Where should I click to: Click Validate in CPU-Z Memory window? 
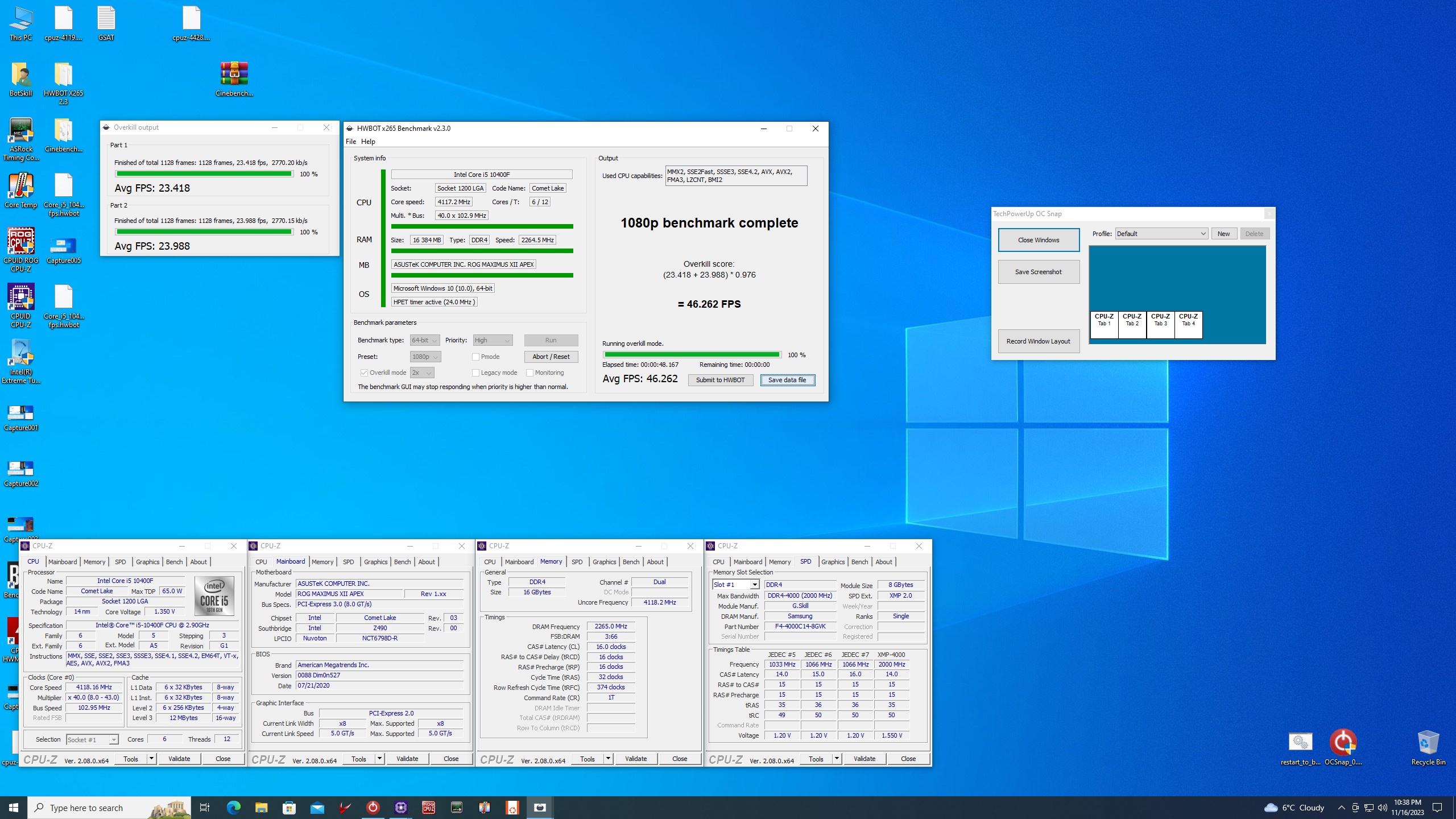[x=635, y=759]
